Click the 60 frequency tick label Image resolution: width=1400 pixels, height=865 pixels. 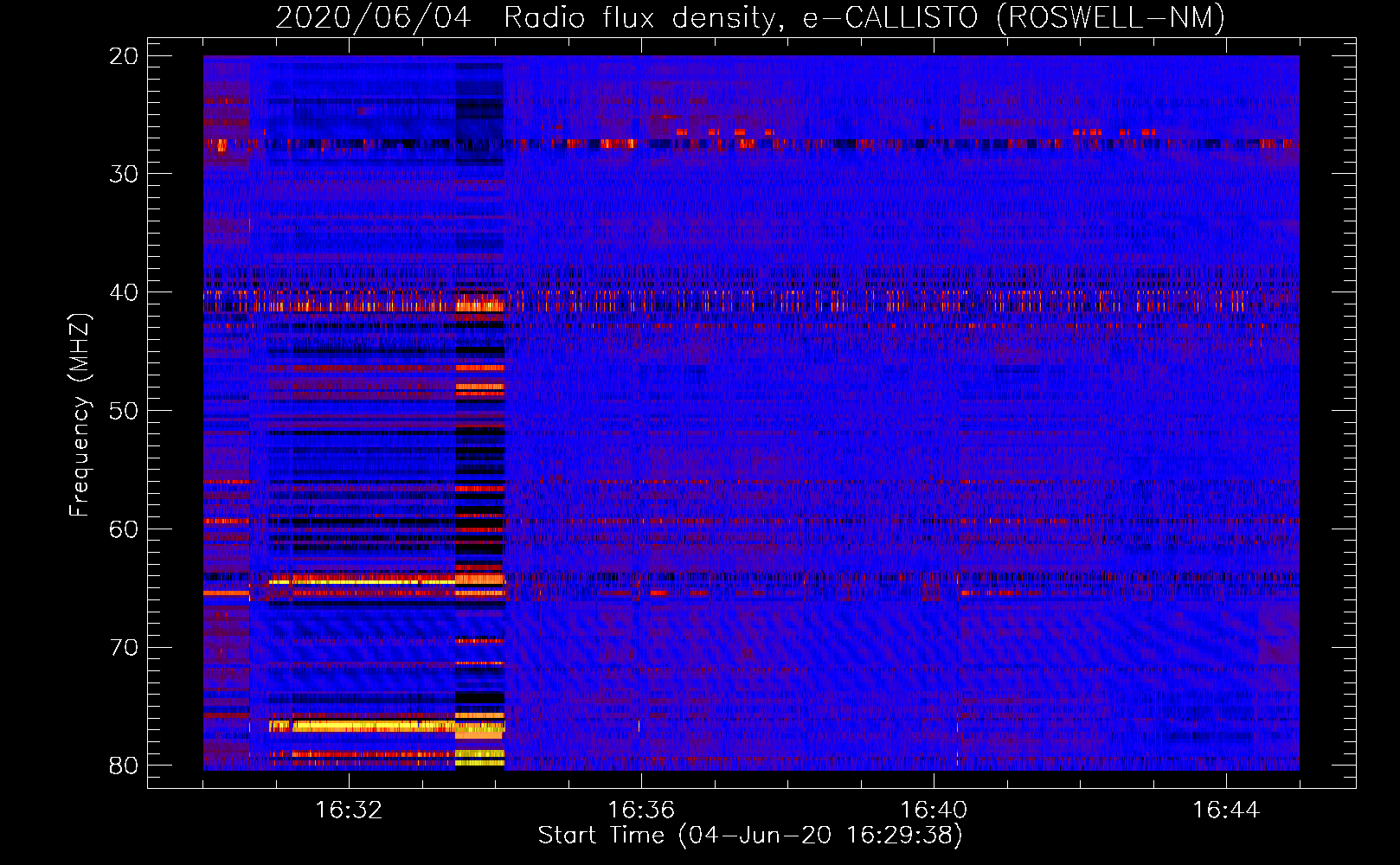125,529
